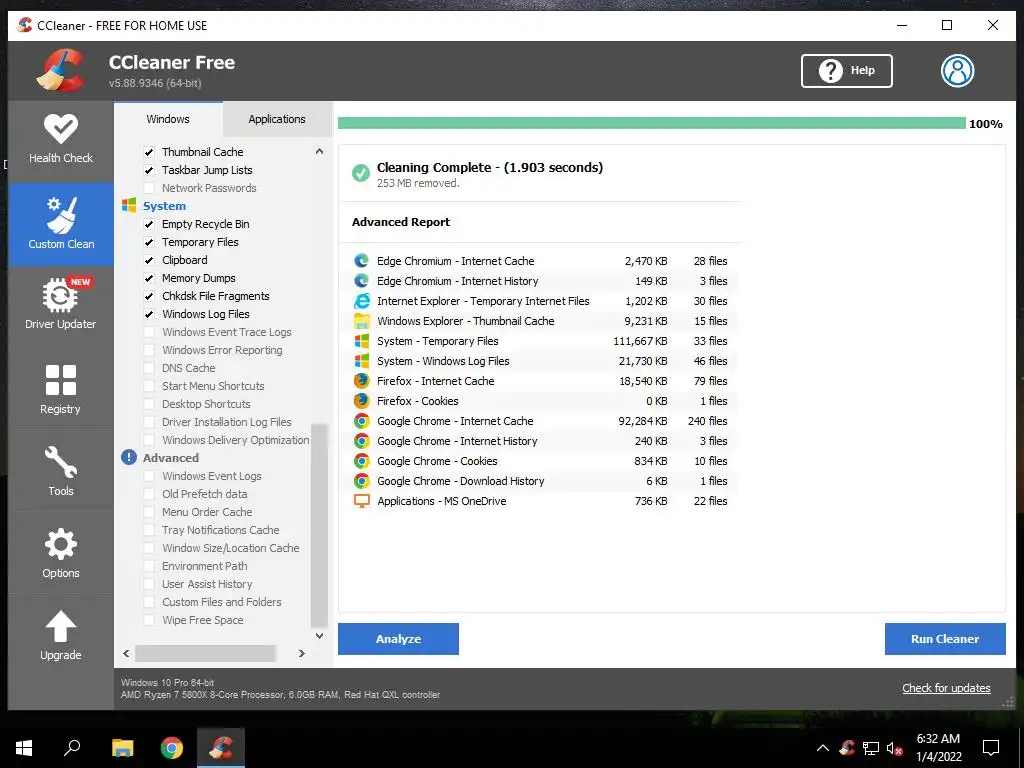Go to the Registry cleaner
This screenshot has width=1024, height=768.
tap(61, 389)
